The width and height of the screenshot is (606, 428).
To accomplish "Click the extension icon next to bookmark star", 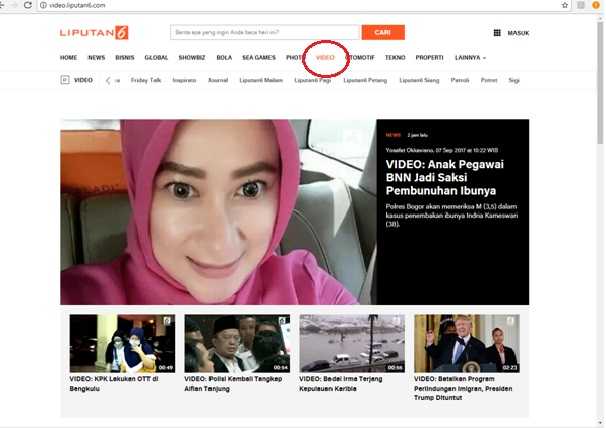I will tap(580, 5).
